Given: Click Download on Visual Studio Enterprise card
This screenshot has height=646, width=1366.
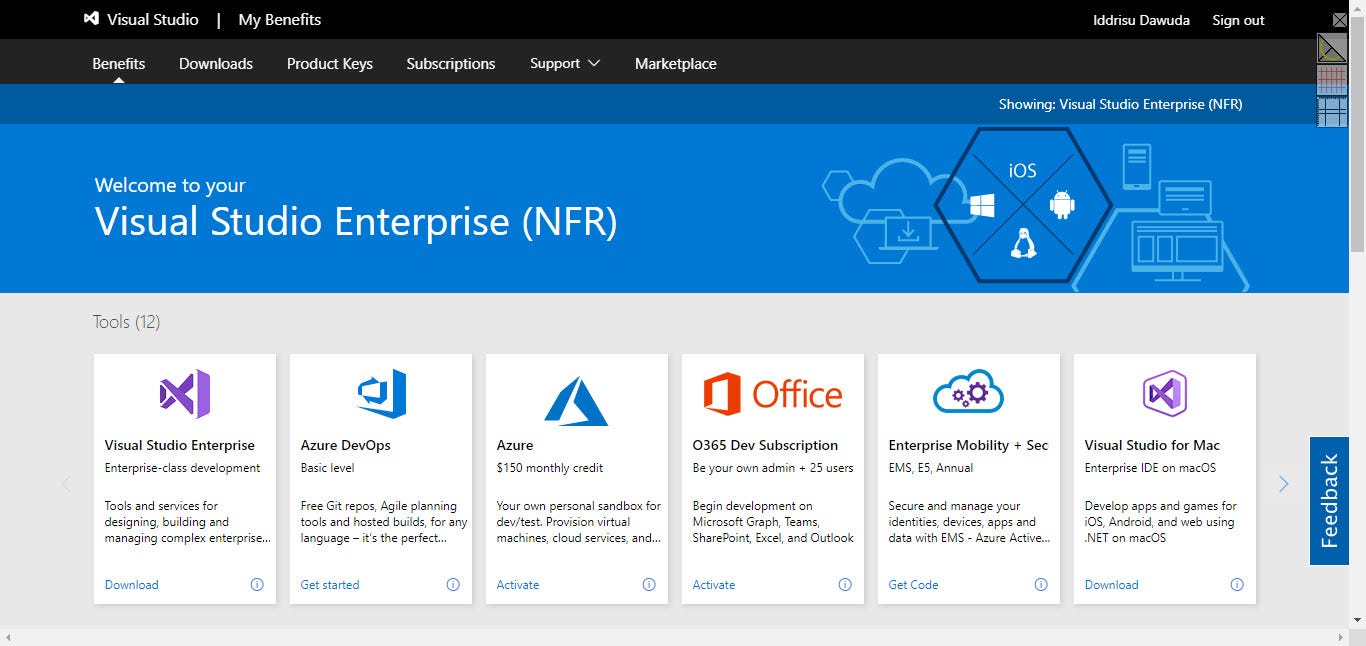Looking at the screenshot, I should [132, 585].
